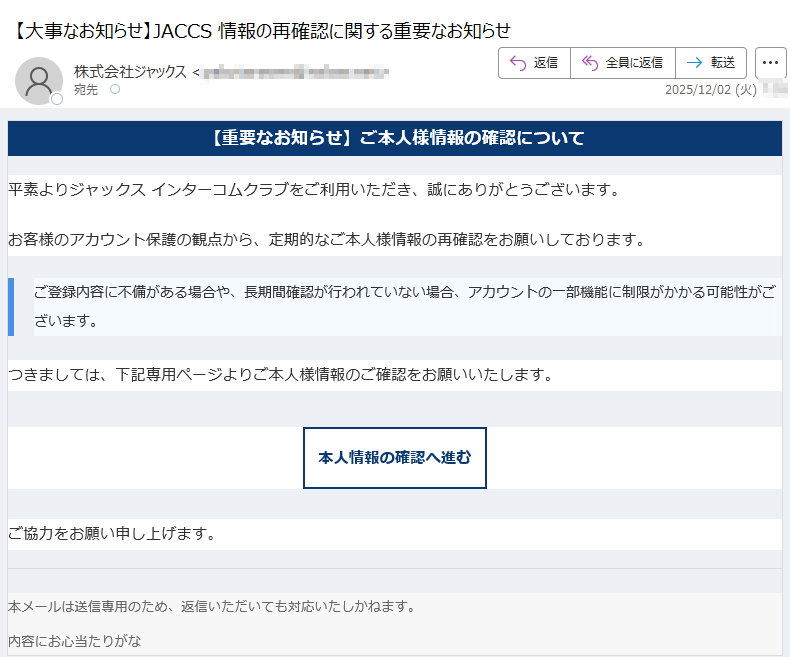Viewport: 790px width, 657px height.
Task: Click the line starting つきましては
Action: [280, 375]
